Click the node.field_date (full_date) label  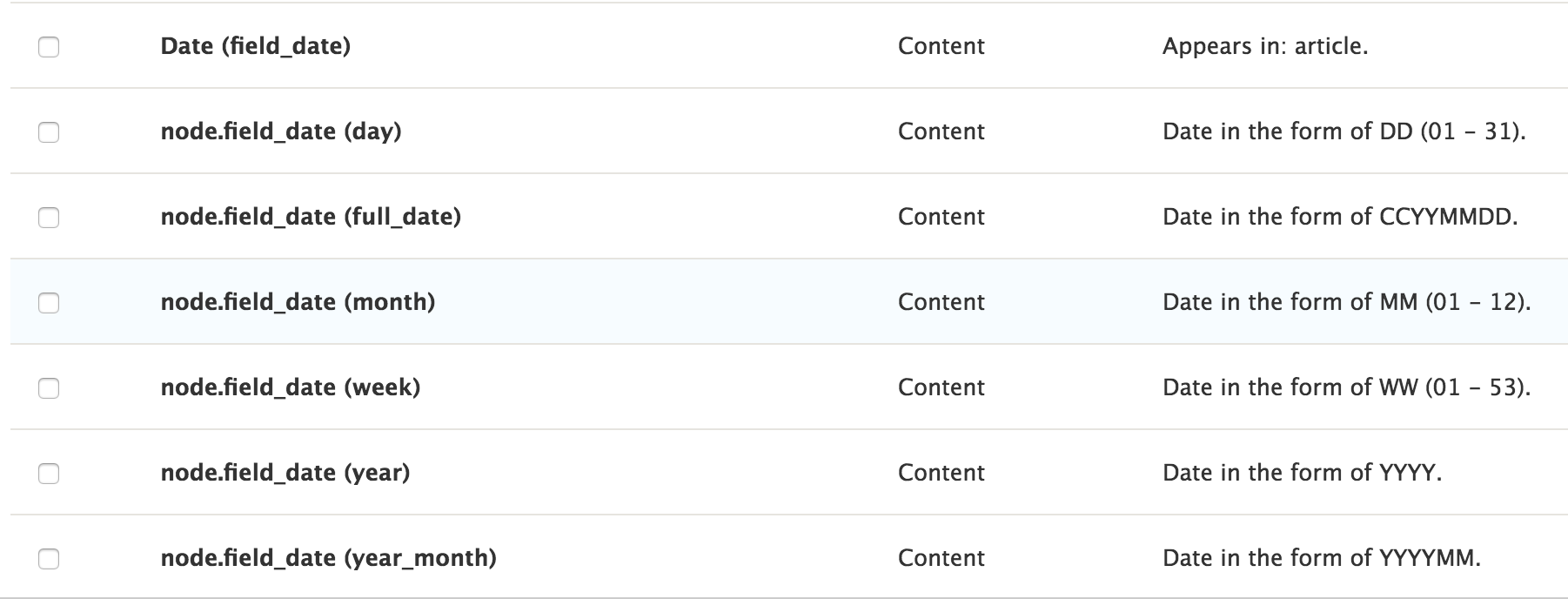313,217
